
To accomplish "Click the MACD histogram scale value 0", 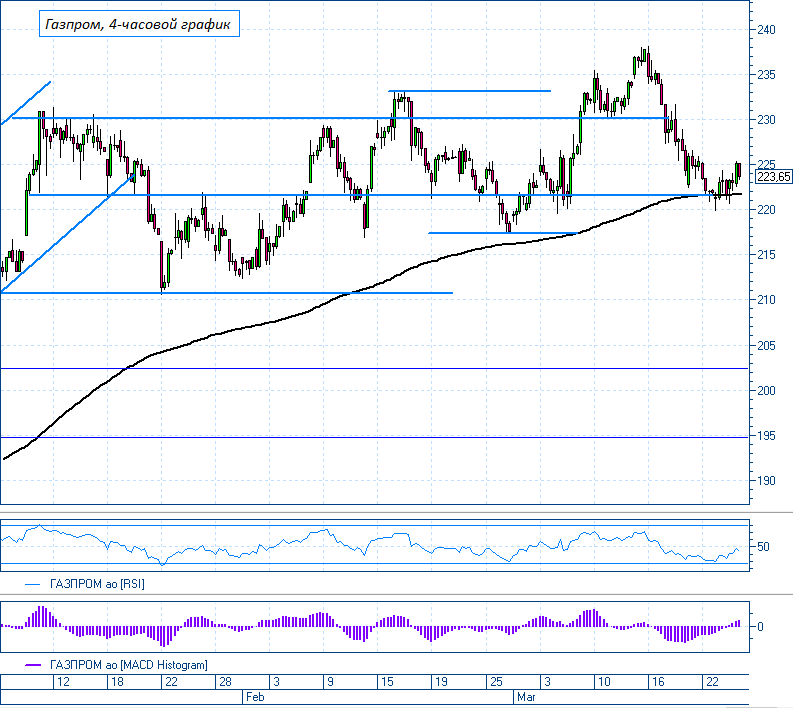I will point(760,627).
